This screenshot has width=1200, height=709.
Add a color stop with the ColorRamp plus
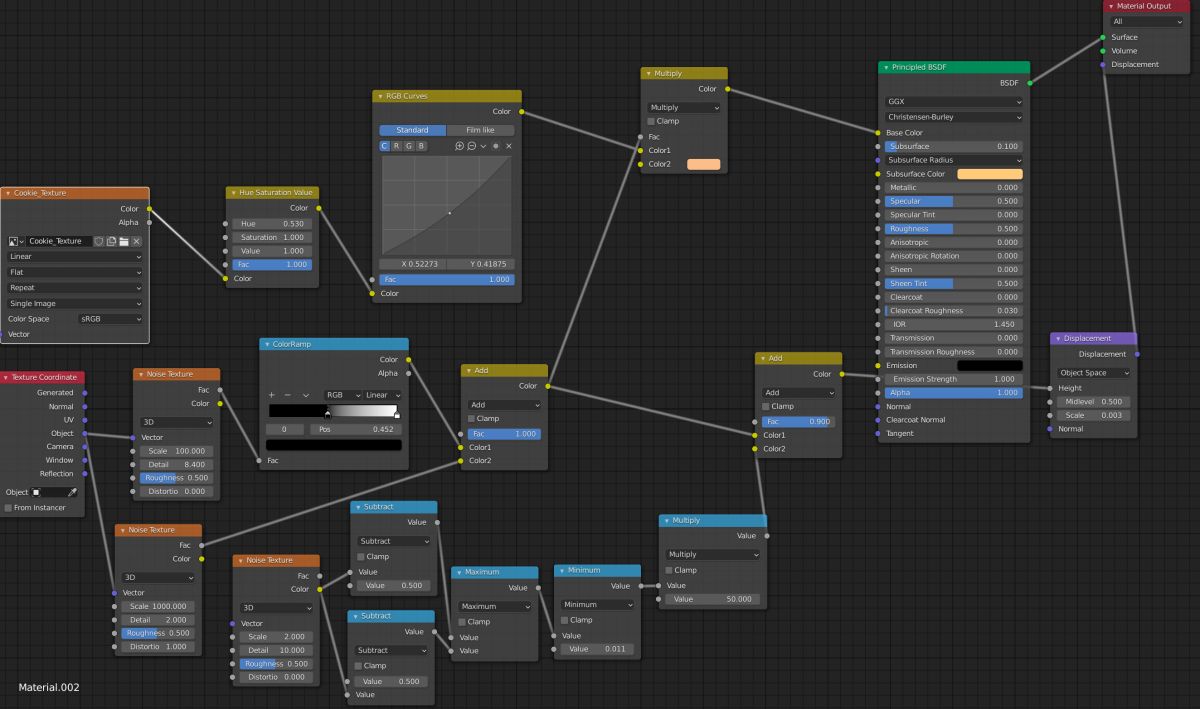[272, 395]
